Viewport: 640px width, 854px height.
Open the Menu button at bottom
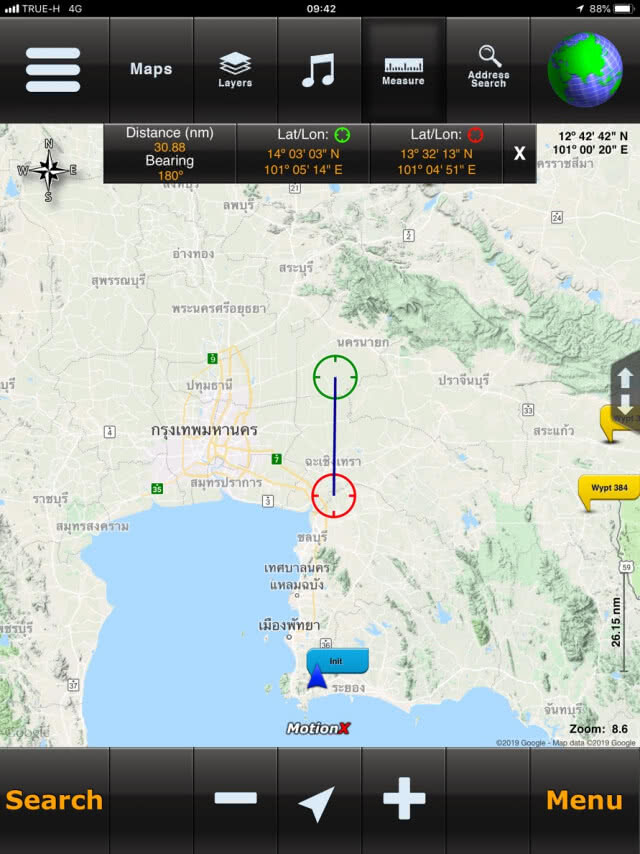(x=584, y=800)
